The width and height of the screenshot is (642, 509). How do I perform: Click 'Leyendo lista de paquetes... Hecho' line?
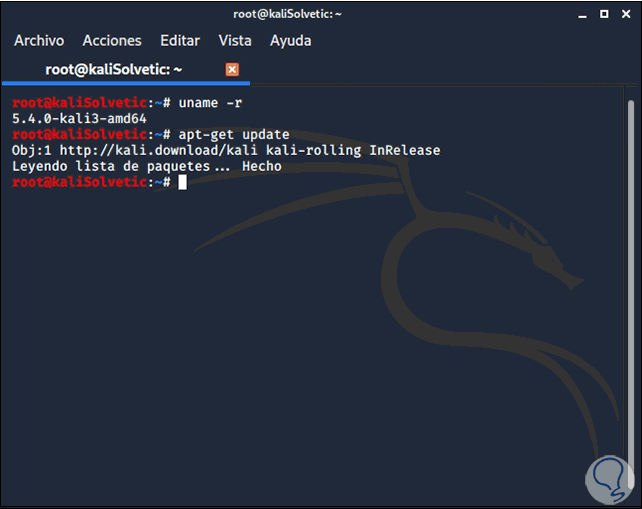(x=147, y=167)
